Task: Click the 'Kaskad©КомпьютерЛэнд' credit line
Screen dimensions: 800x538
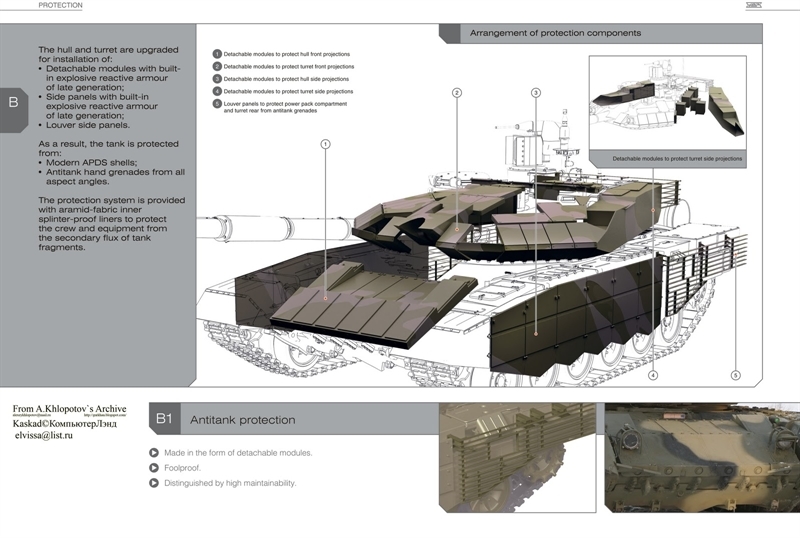Action: [65, 424]
